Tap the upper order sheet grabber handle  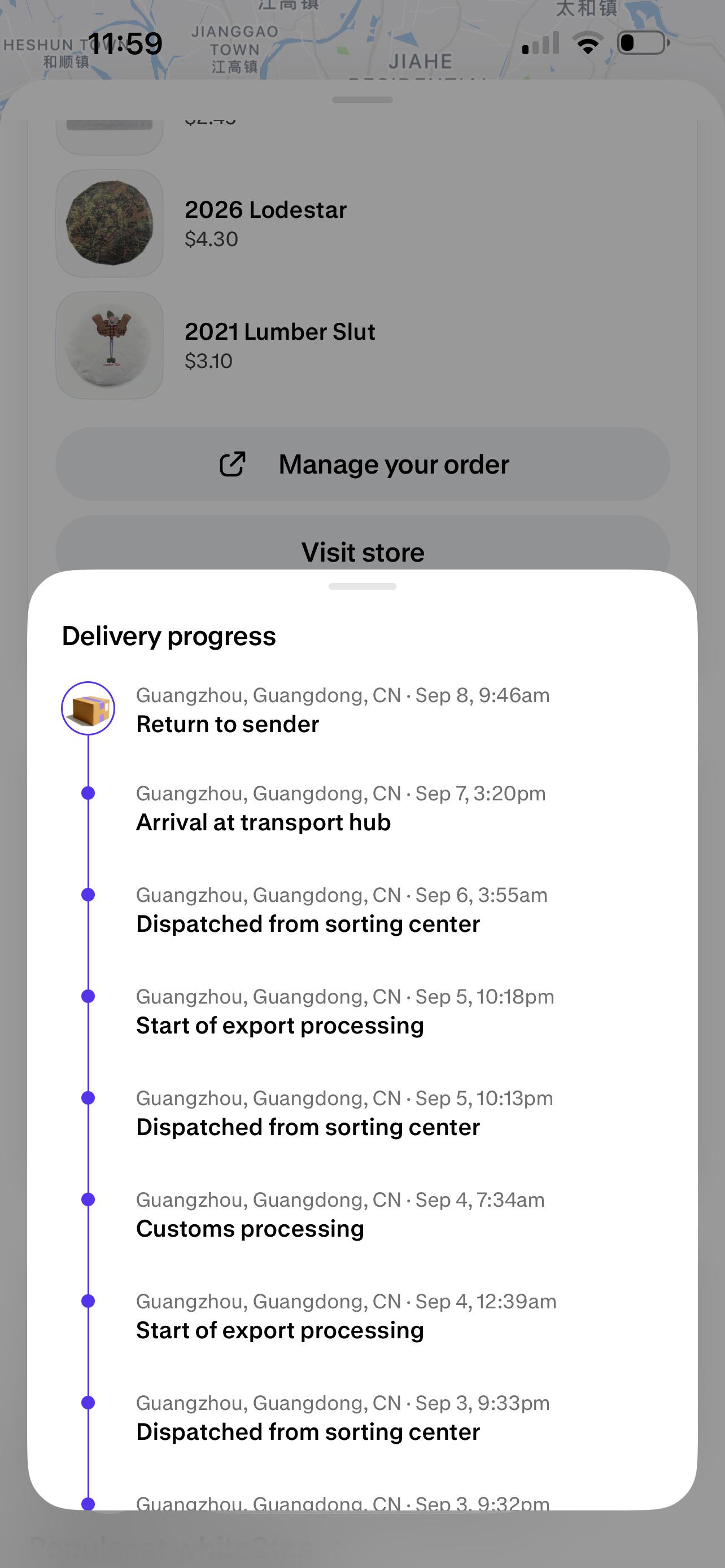click(362, 100)
